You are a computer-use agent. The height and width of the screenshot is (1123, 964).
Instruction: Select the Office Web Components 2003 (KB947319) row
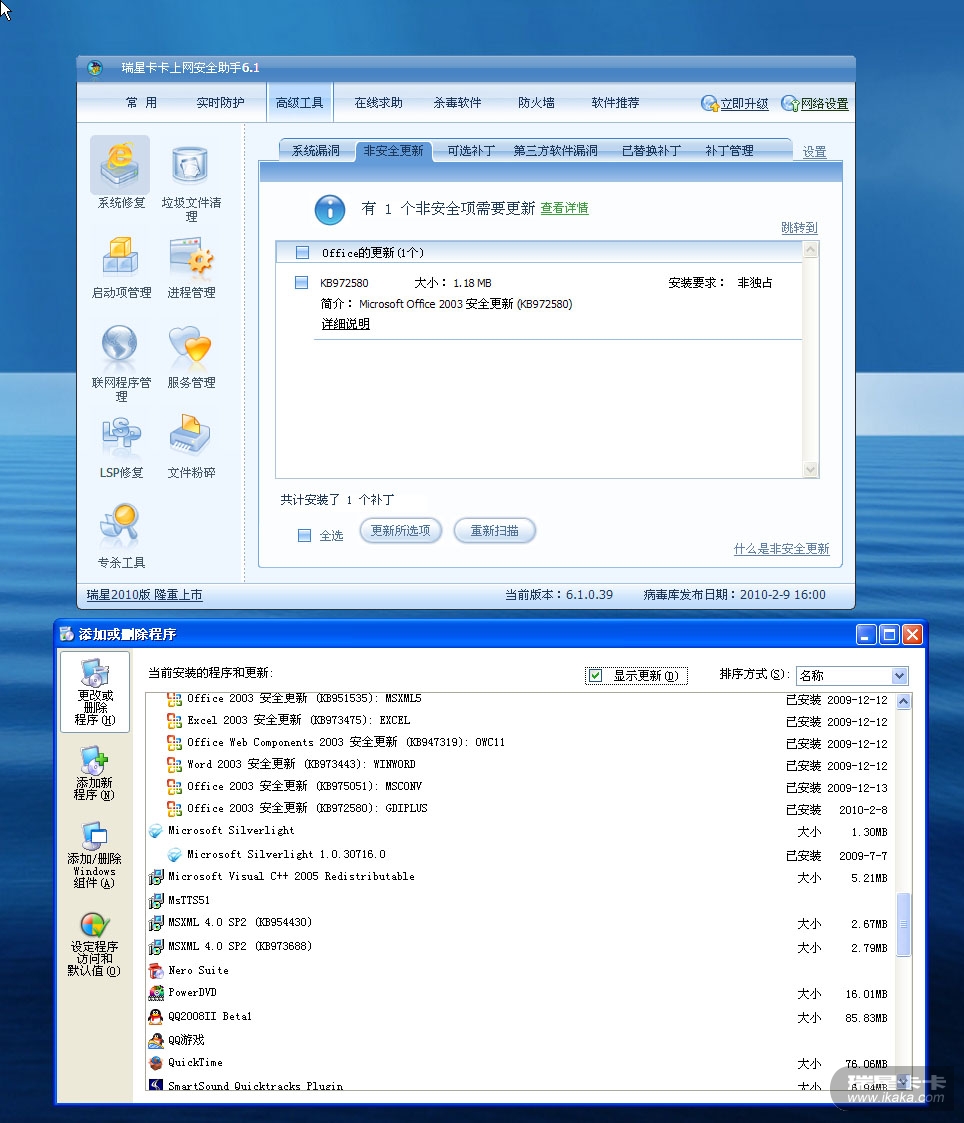(520, 743)
